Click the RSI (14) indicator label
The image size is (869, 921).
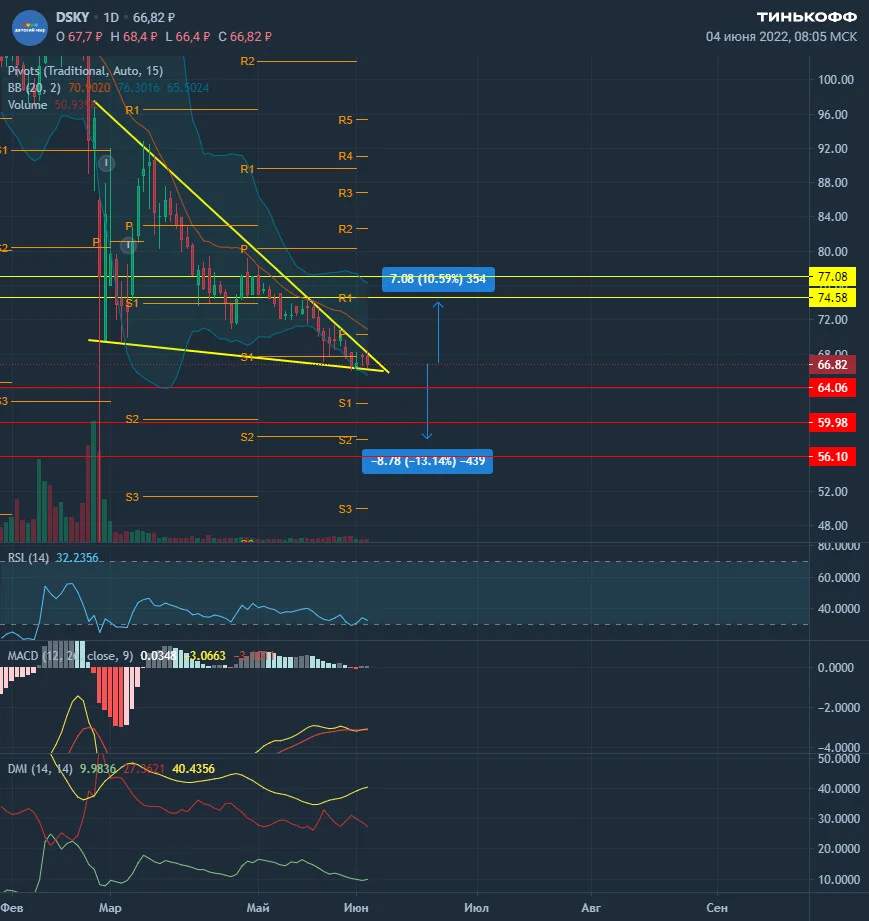(28, 557)
